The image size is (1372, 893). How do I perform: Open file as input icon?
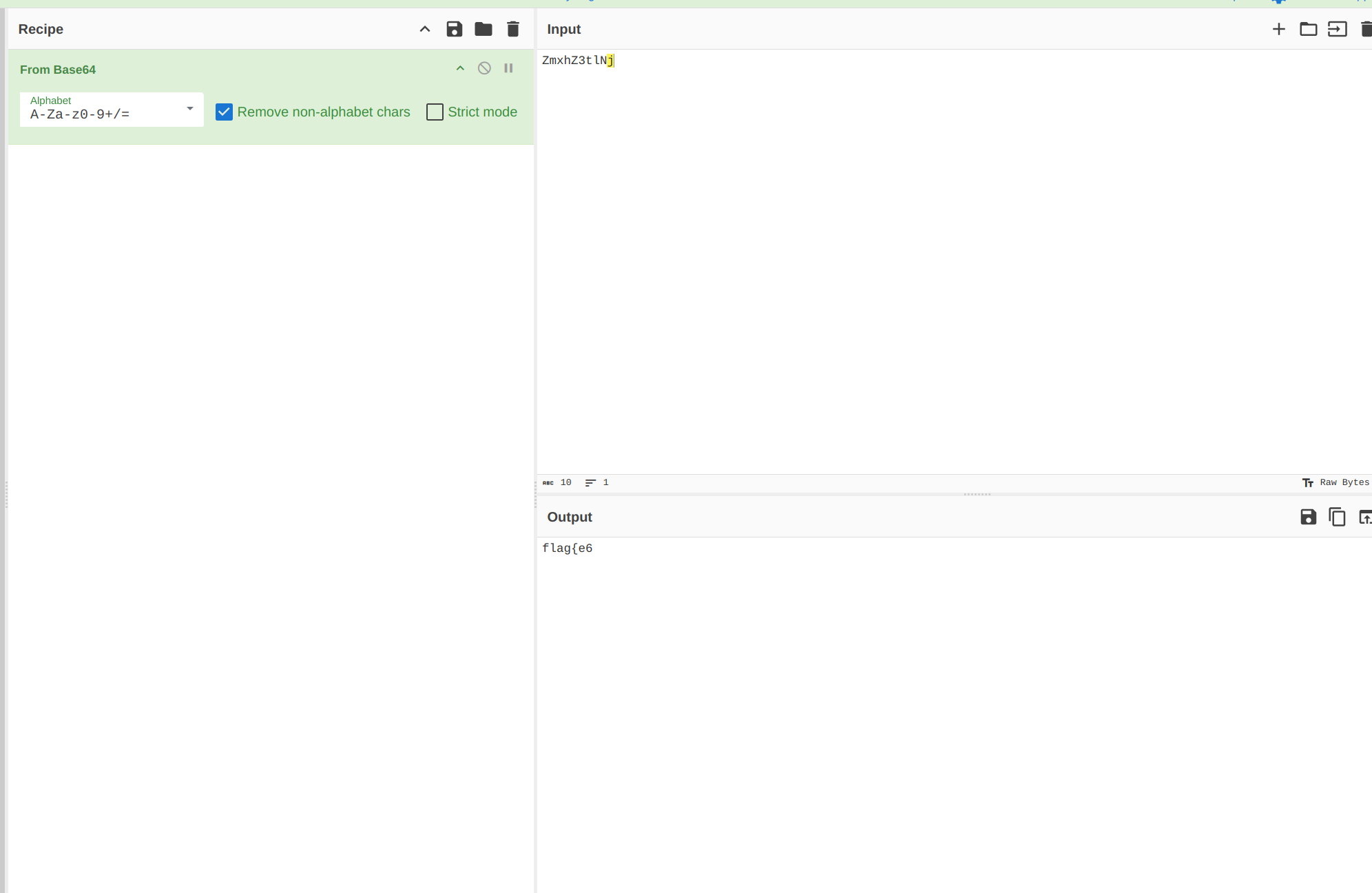tap(1337, 29)
